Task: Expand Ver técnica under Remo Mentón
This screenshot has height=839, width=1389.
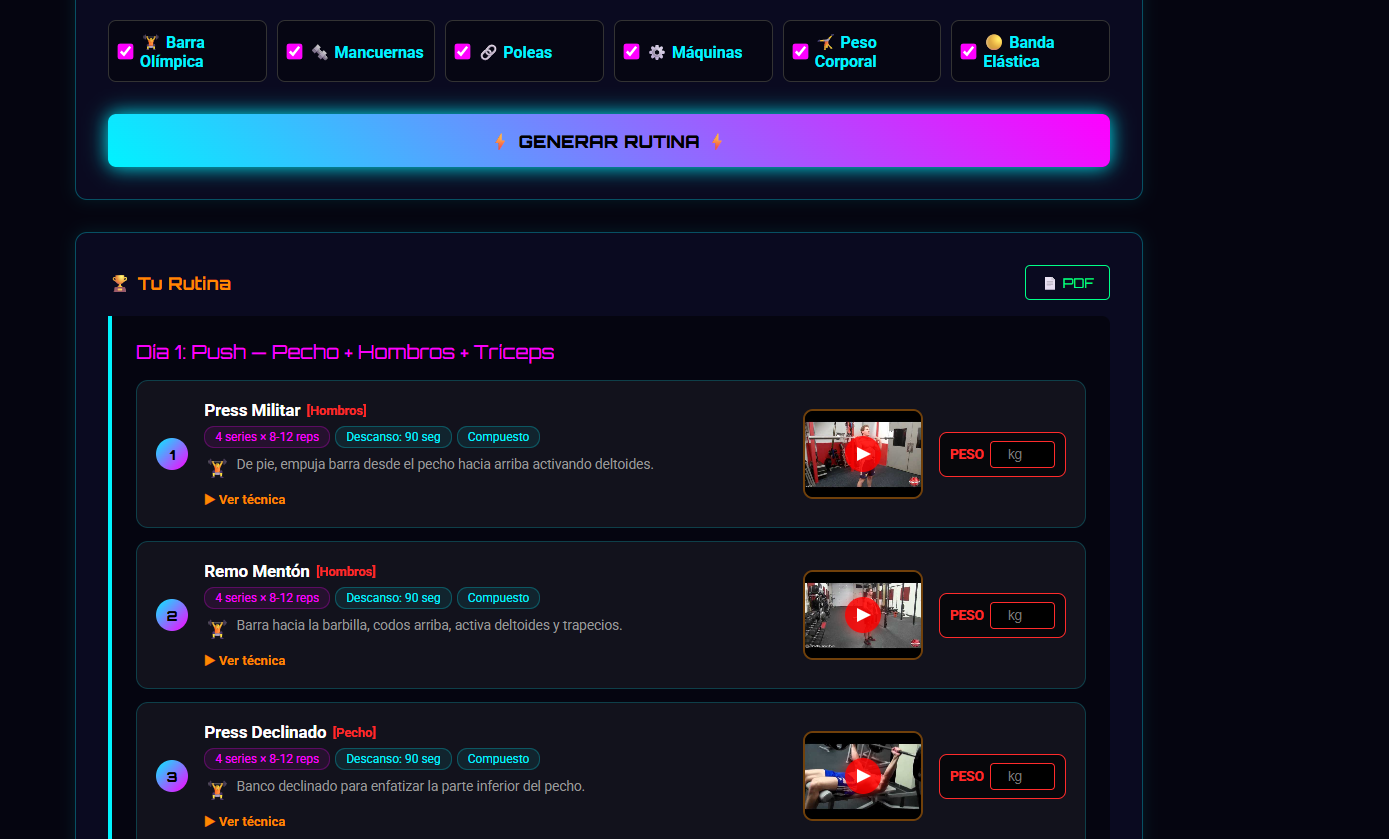Action: 245,660
